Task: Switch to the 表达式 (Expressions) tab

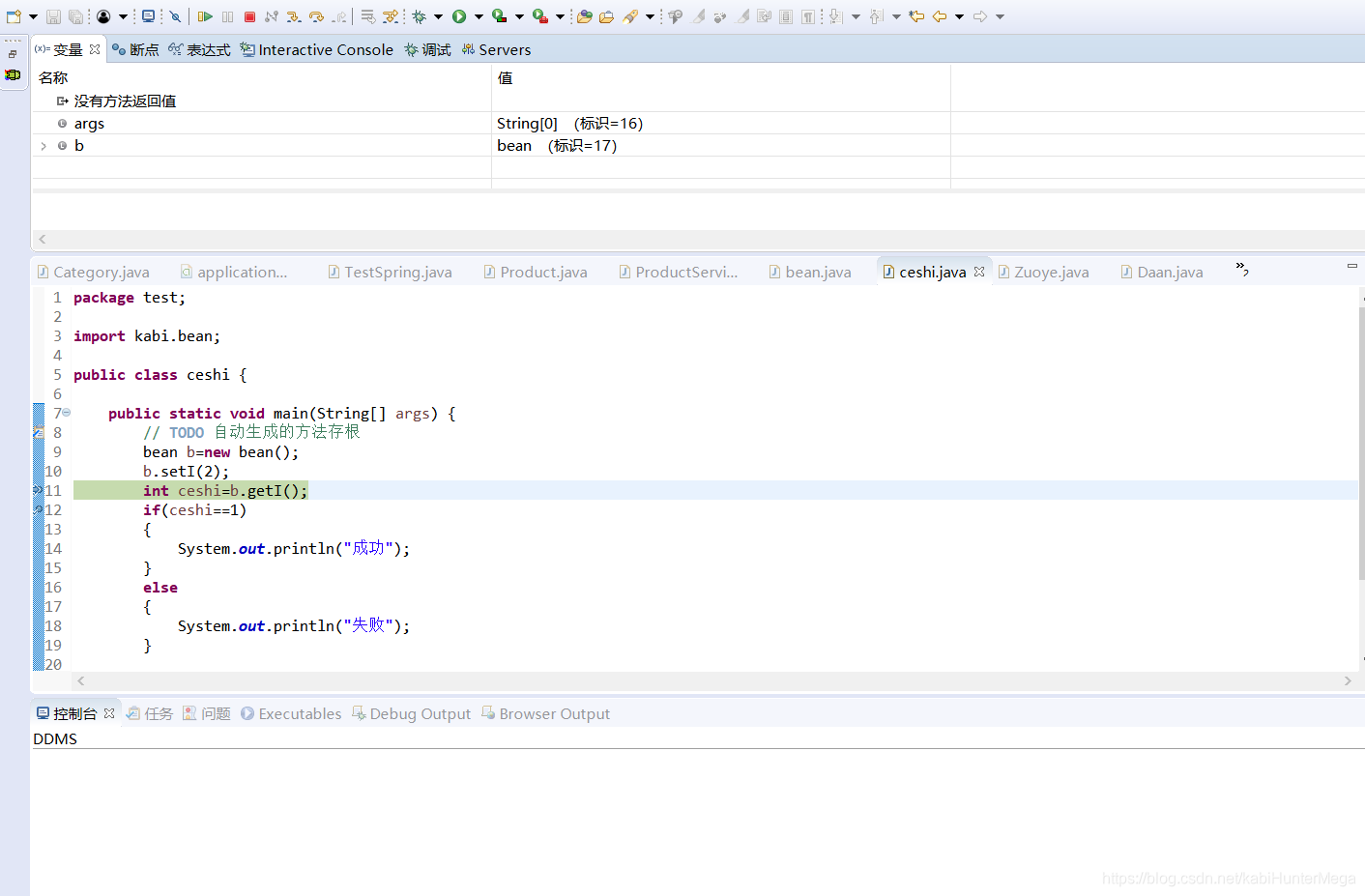Action: (200, 49)
